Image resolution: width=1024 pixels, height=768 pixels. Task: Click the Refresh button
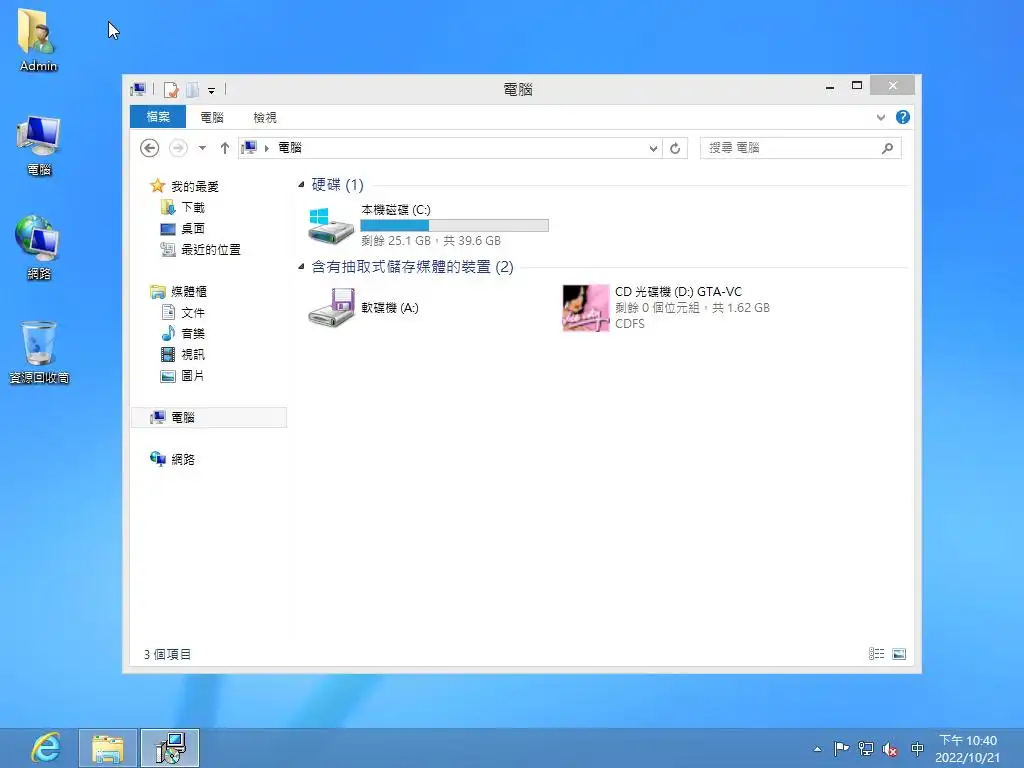pyautogui.click(x=675, y=148)
